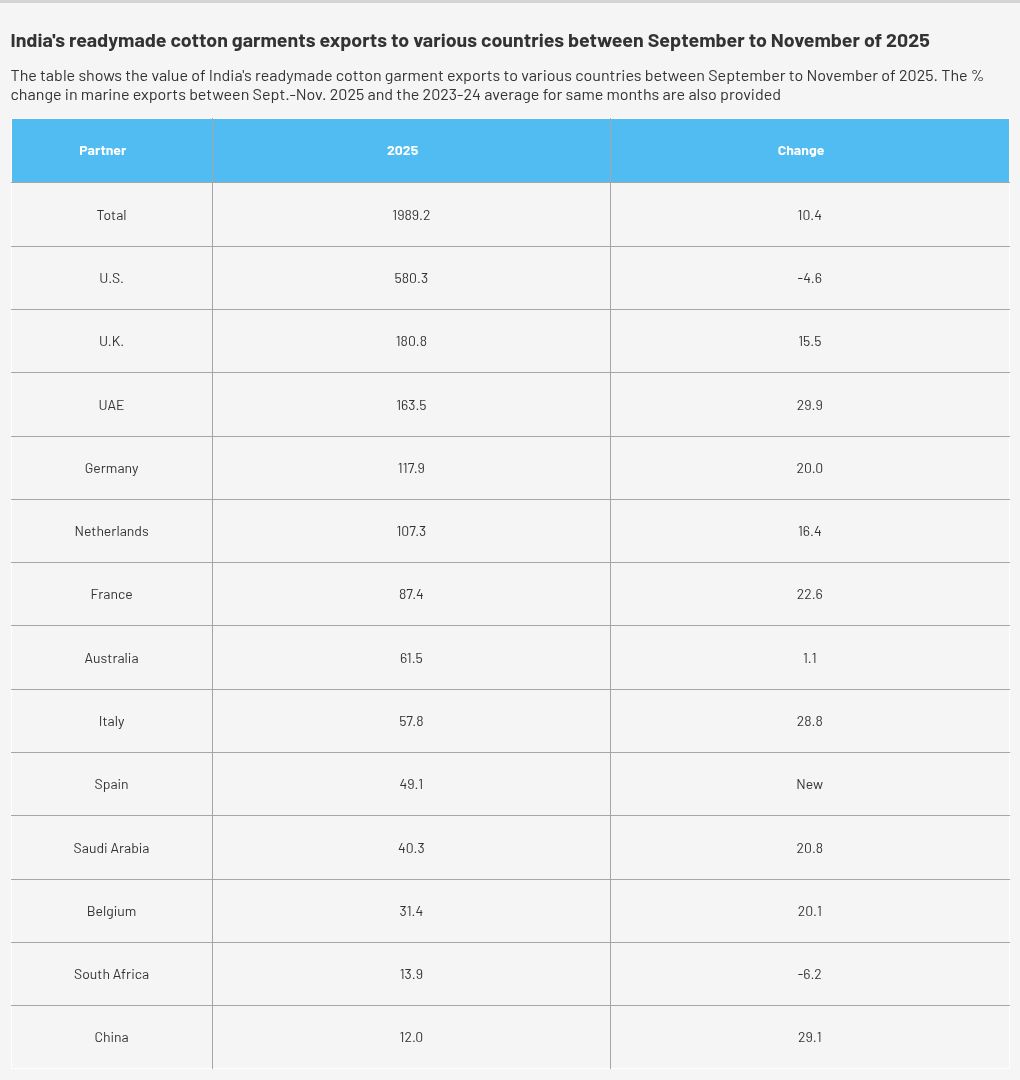Click the Change column header
Viewport: 1020px width, 1080px height.
pyautogui.click(x=801, y=151)
